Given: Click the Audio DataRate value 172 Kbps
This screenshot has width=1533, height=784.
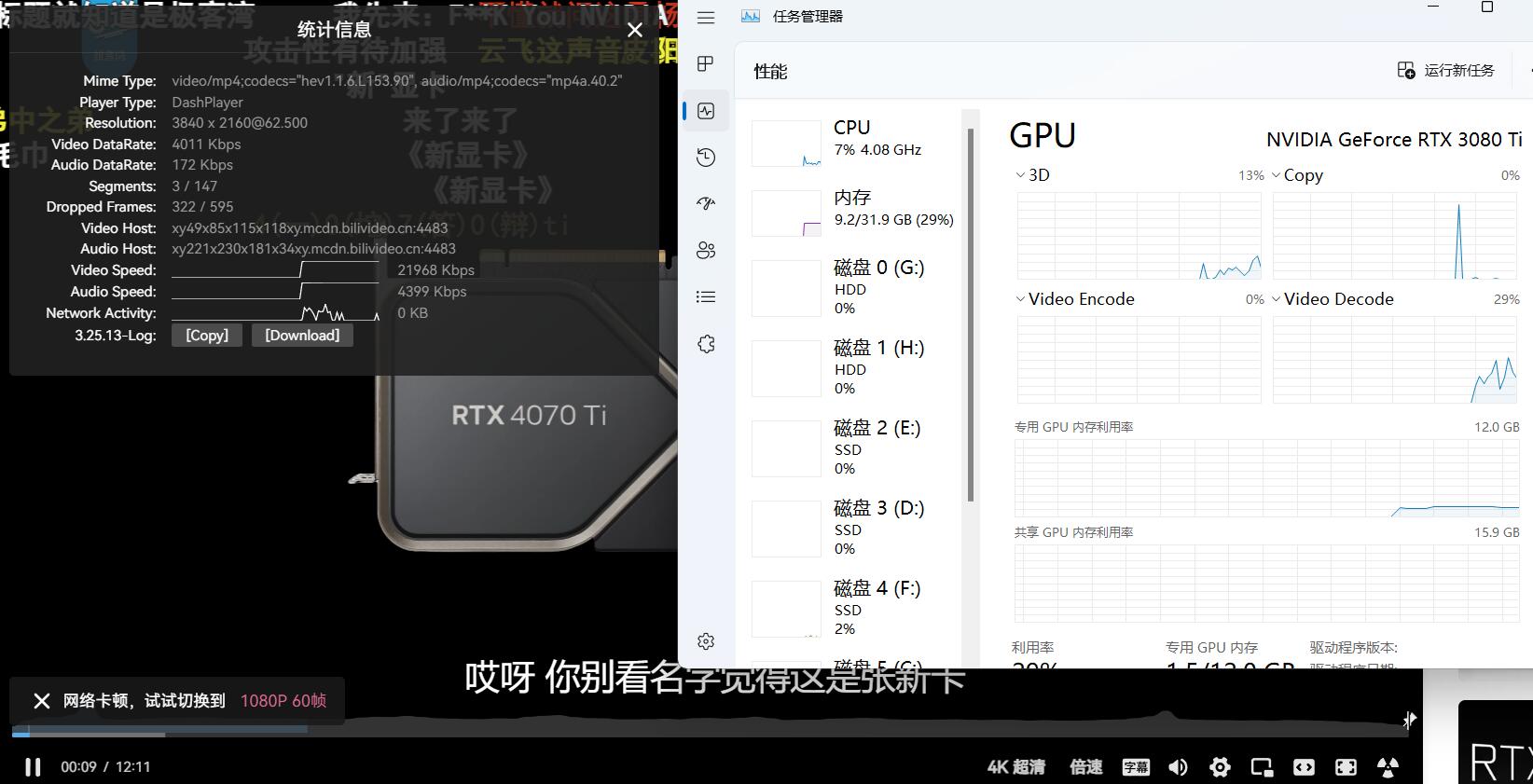Looking at the screenshot, I should (202, 165).
